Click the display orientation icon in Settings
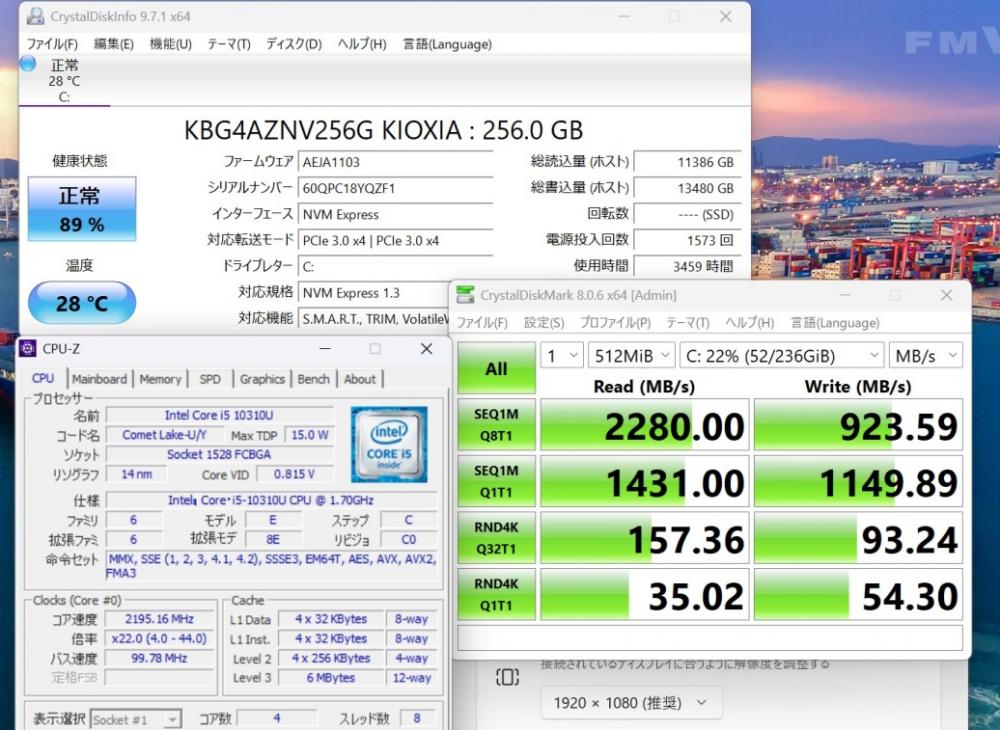The width and height of the screenshot is (1000, 730). tap(507, 676)
